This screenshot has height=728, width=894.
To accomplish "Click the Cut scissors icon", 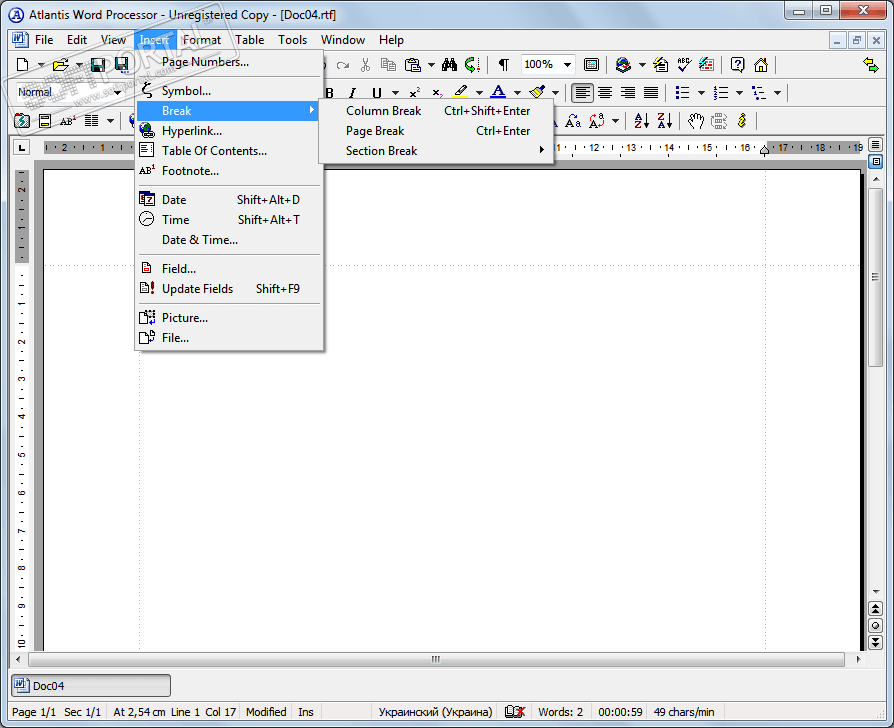I will (365, 64).
